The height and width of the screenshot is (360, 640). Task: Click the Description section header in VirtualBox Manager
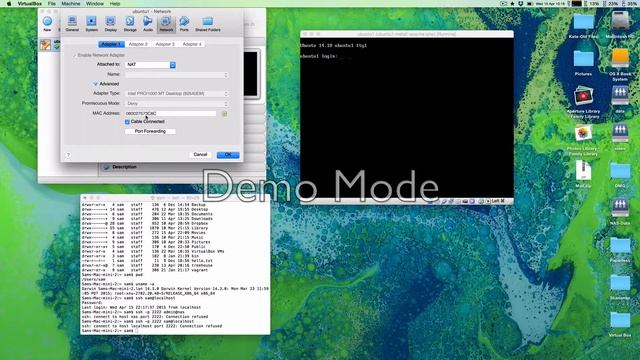point(124,167)
